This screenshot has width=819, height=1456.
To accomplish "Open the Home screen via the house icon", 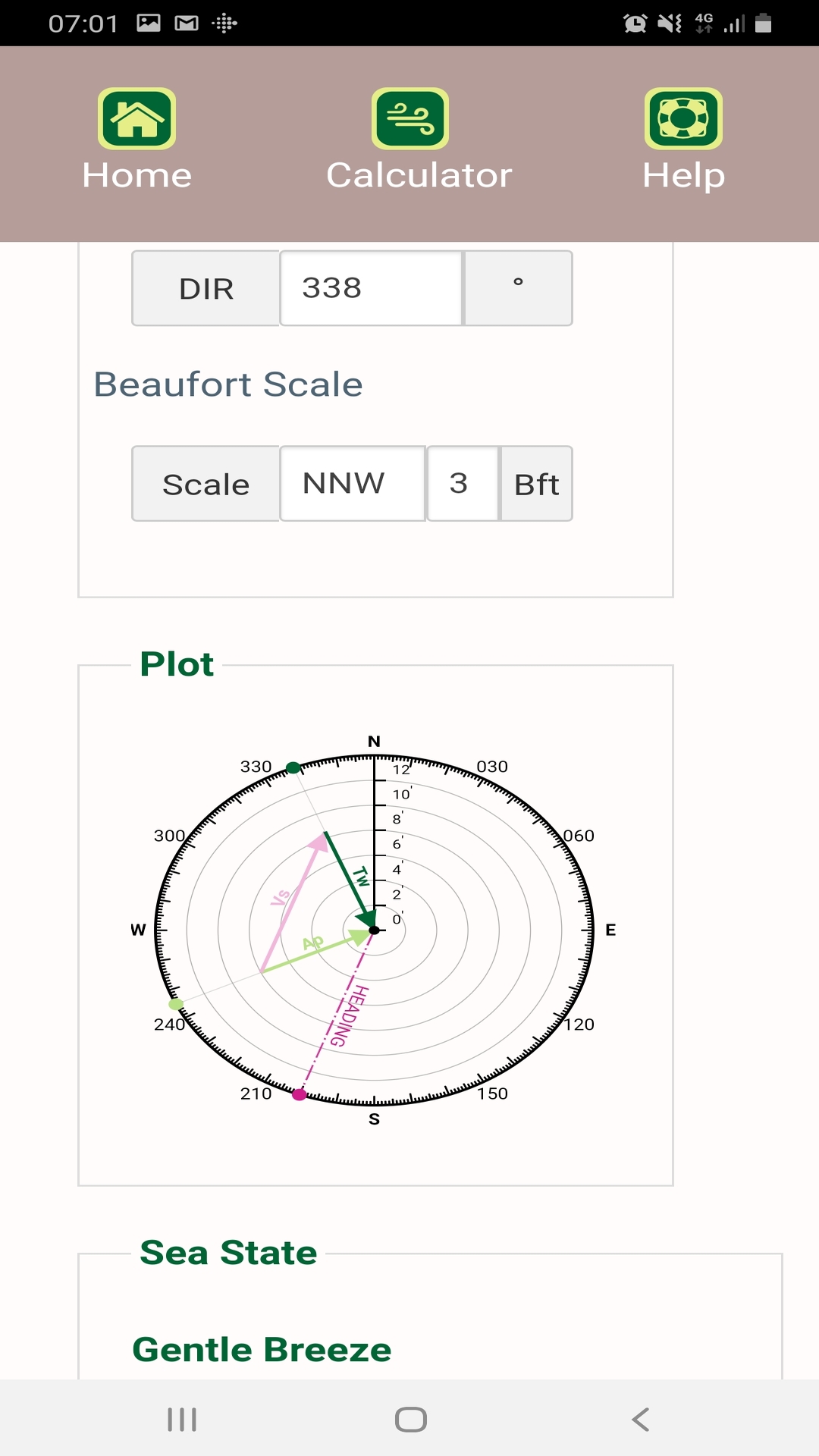I will [136, 119].
